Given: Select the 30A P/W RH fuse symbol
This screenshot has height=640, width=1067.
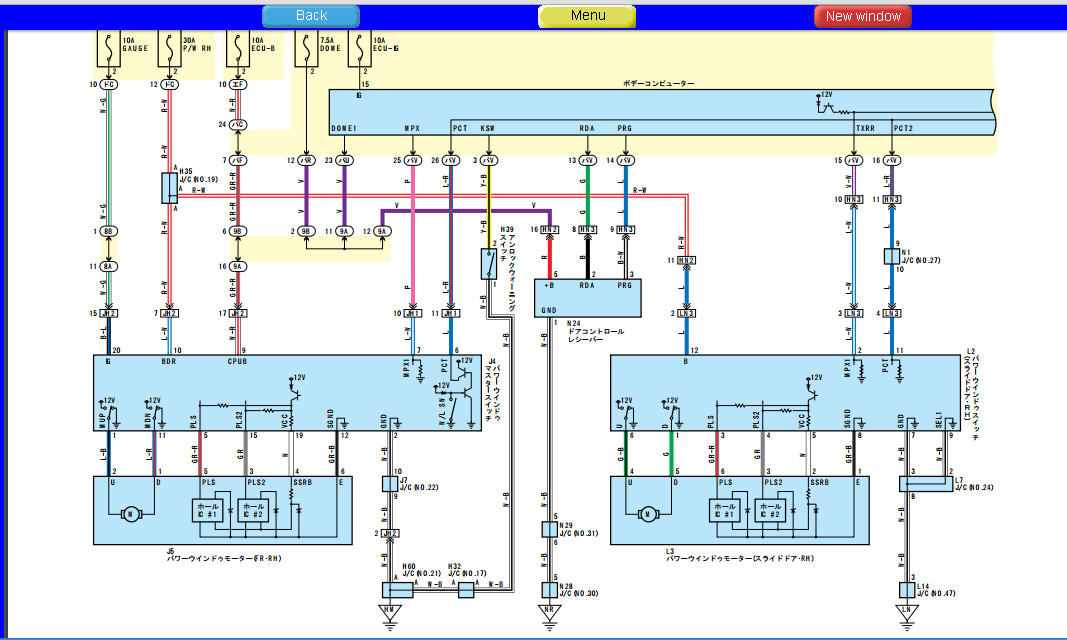Looking at the screenshot, I should click(x=169, y=48).
